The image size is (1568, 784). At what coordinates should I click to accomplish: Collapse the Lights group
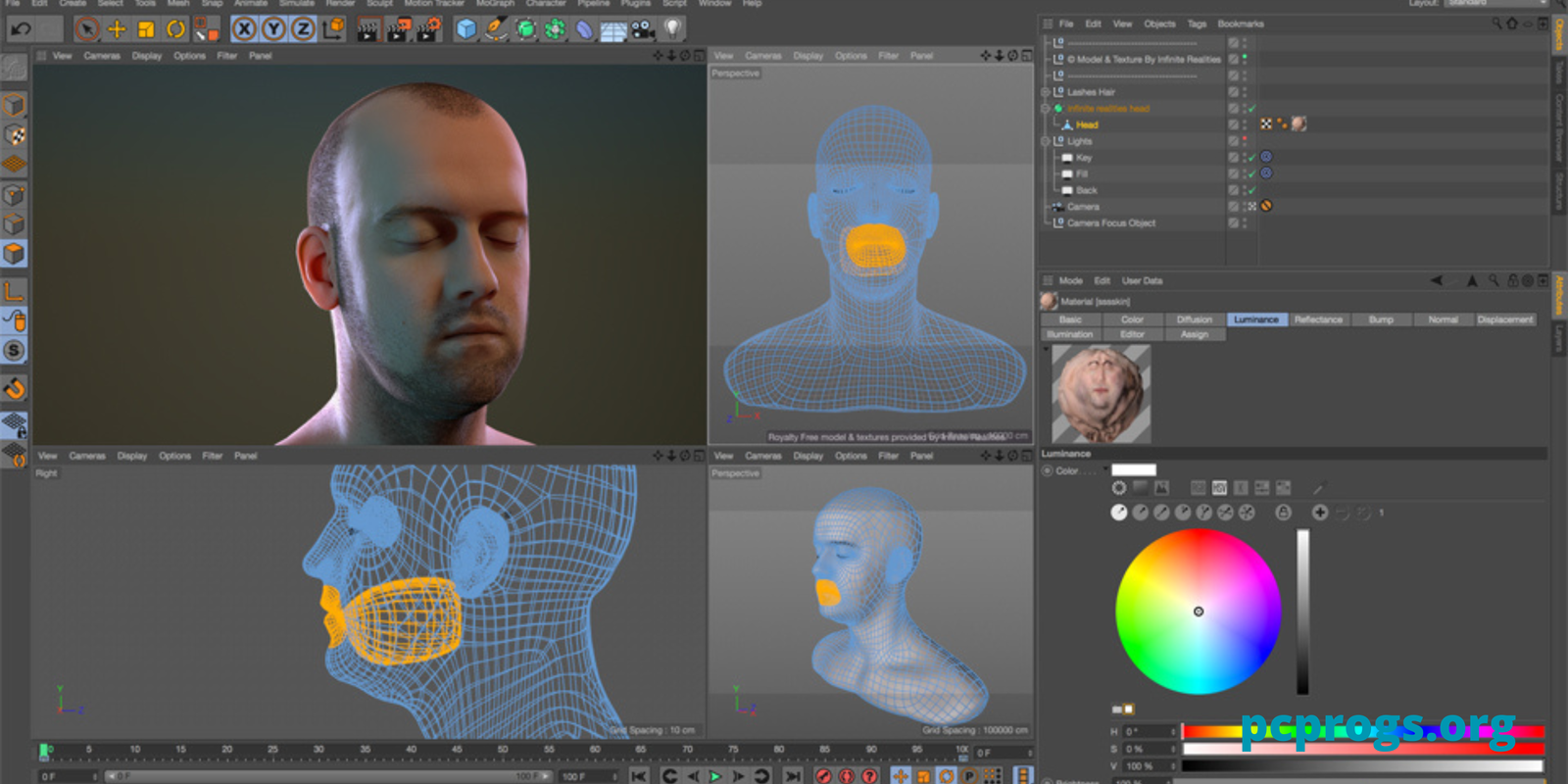click(x=1045, y=141)
